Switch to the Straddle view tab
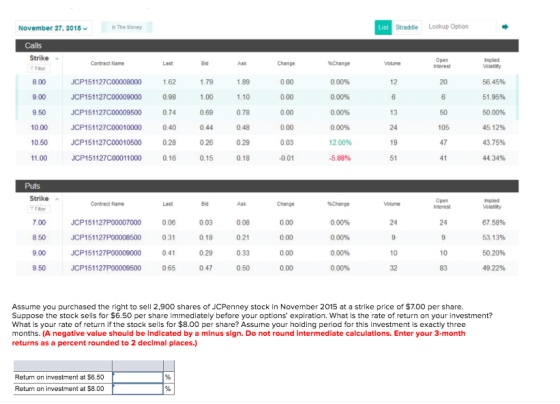Image resolution: width=560 pixels, height=404 pixels. 407,27
